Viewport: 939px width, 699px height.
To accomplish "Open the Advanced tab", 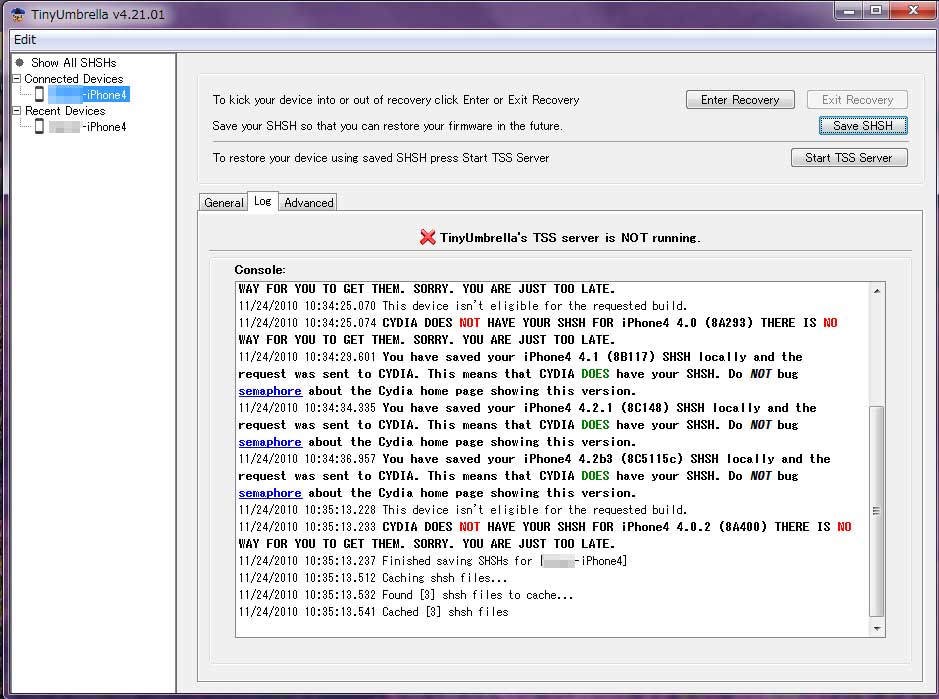I will click(x=308, y=202).
